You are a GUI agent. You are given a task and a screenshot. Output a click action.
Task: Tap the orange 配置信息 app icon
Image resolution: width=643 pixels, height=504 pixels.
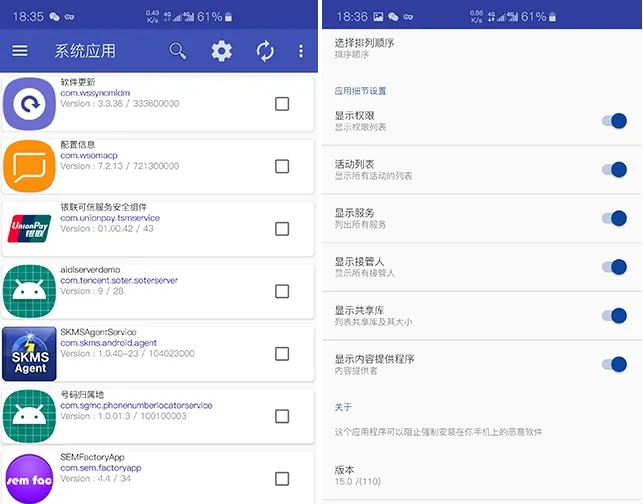29,166
